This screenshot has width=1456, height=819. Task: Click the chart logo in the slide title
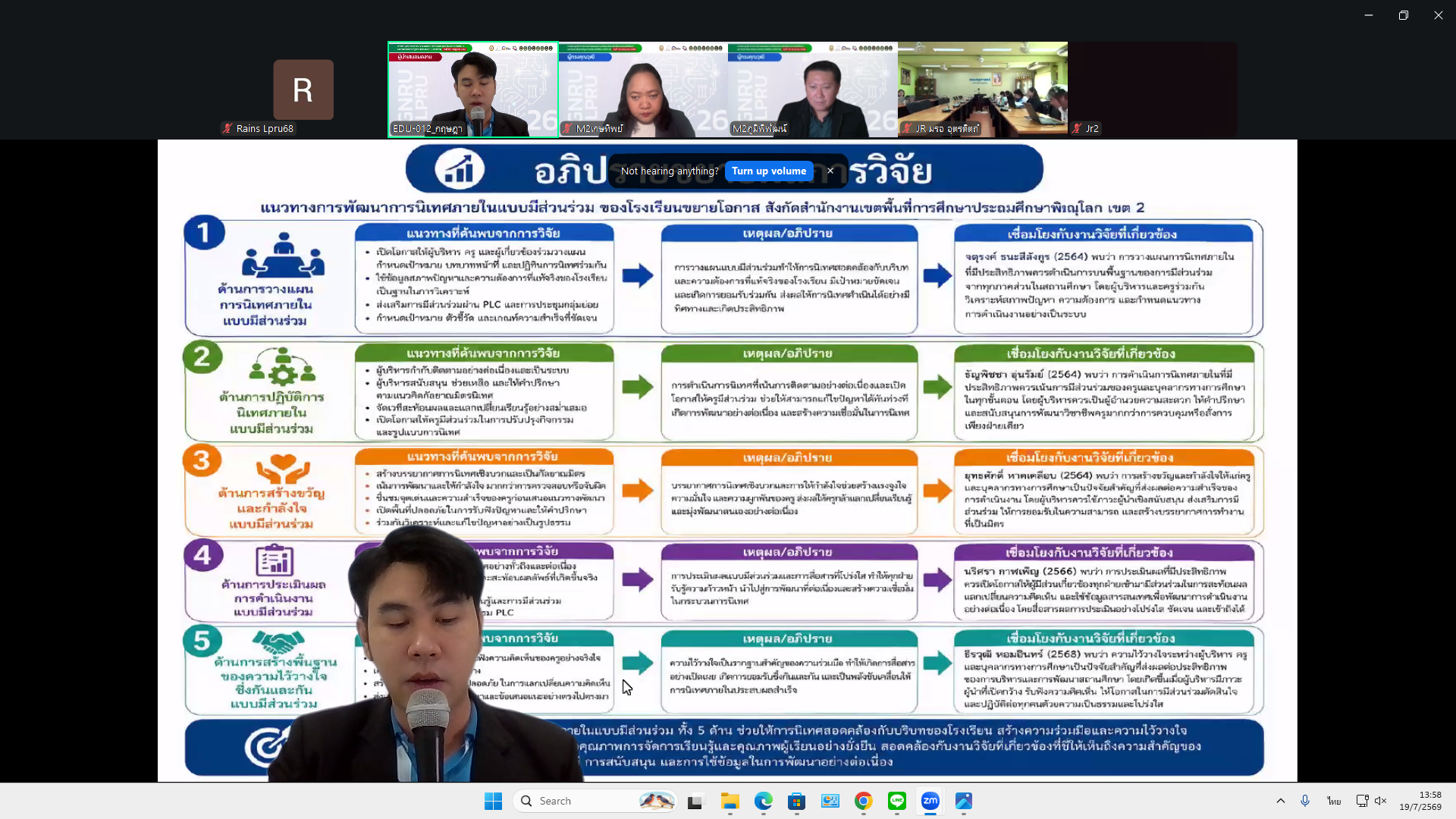click(x=460, y=169)
